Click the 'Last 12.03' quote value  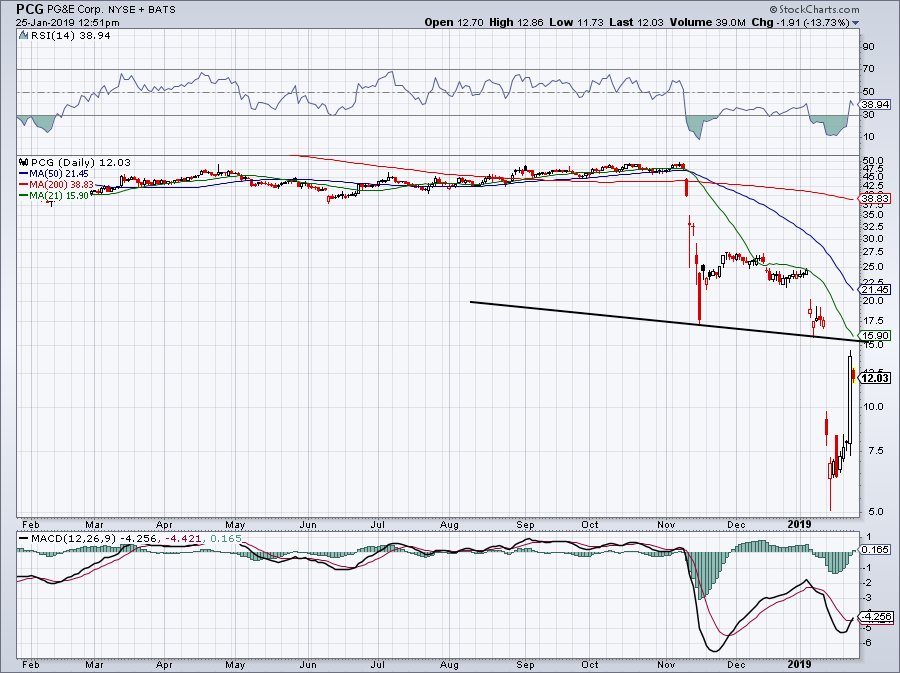click(x=636, y=22)
